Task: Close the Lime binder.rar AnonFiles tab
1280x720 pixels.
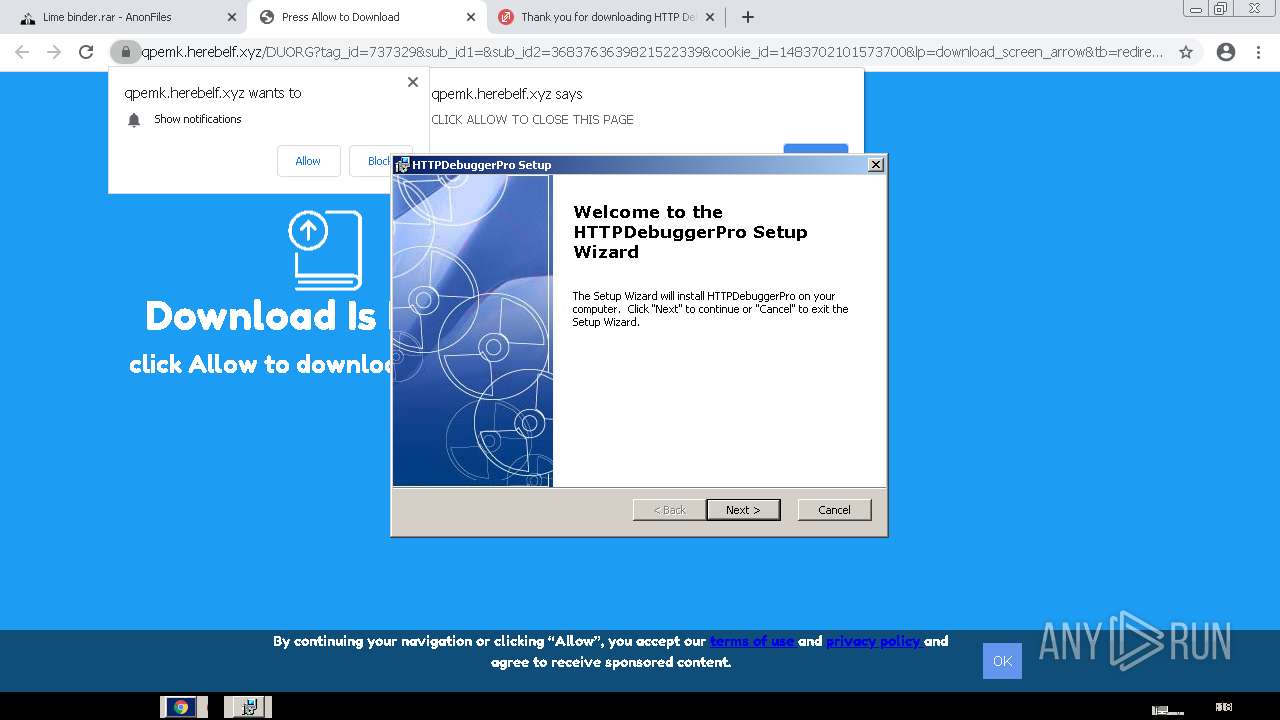Action: 232,17
